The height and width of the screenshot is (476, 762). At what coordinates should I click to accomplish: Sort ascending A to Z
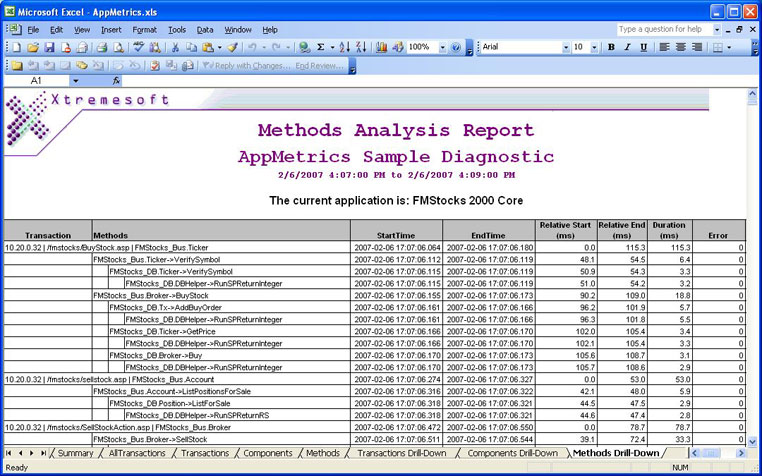pos(345,47)
